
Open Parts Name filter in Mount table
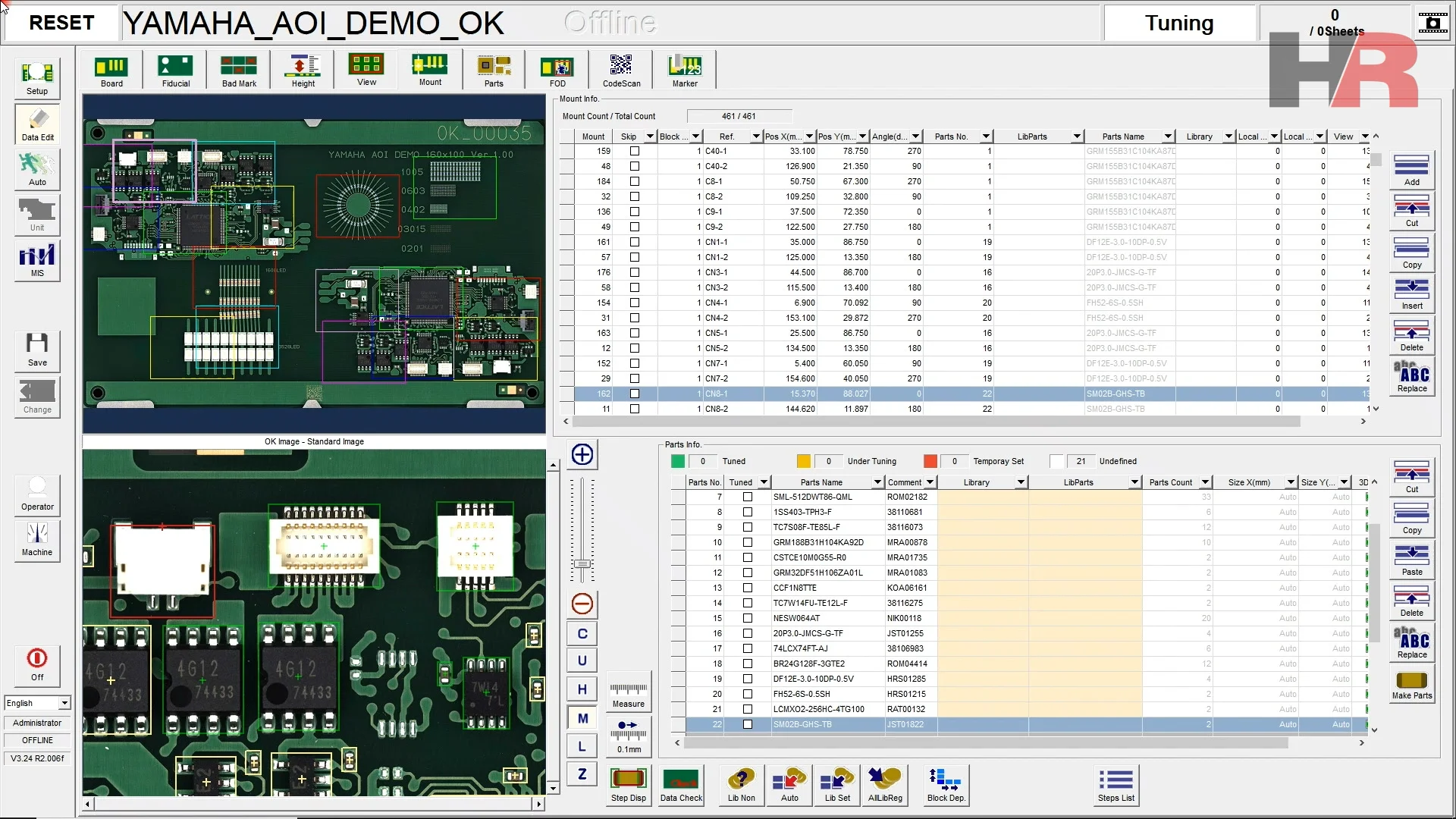point(1168,136)
